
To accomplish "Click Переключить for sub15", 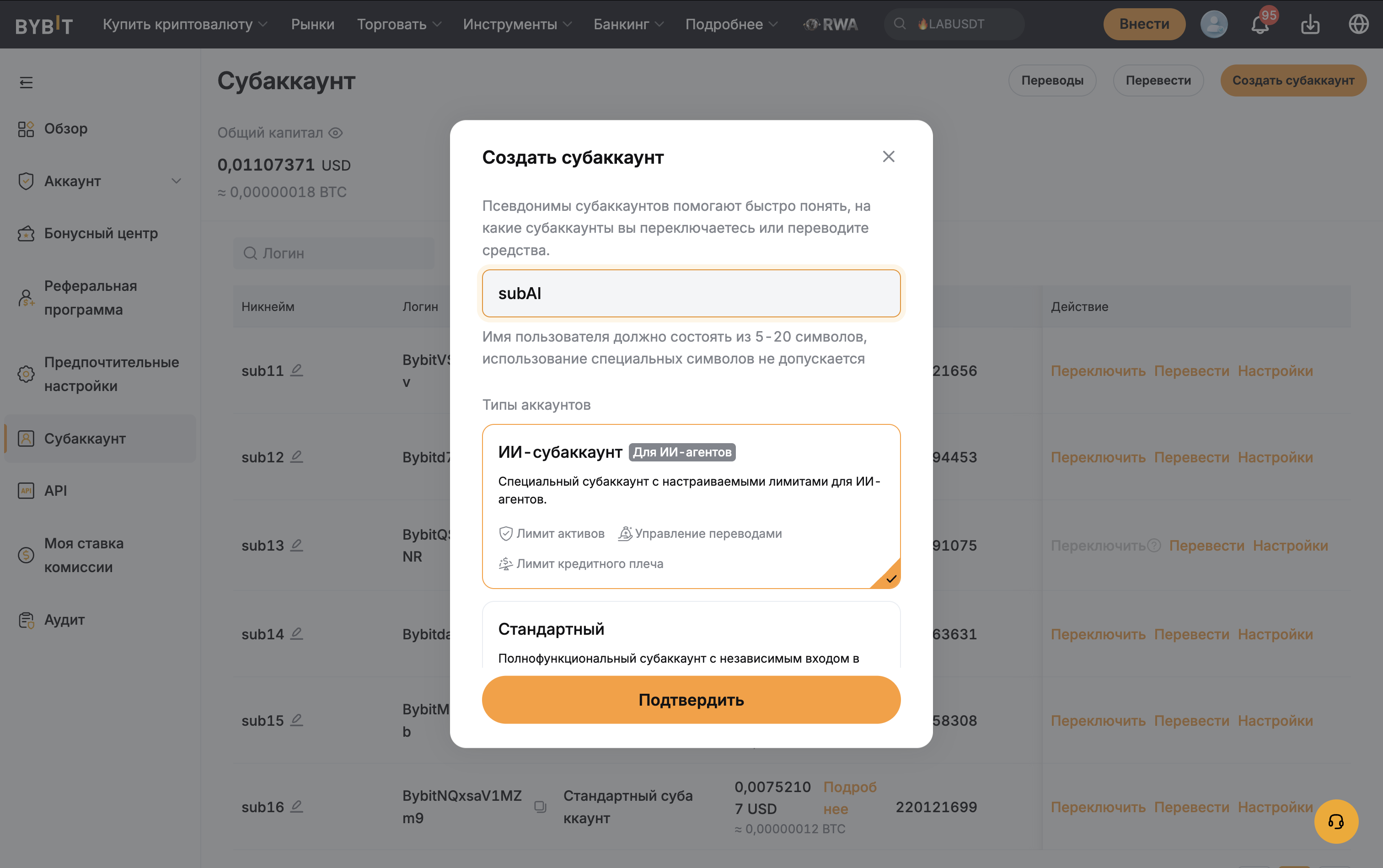I will point(1098,720).
